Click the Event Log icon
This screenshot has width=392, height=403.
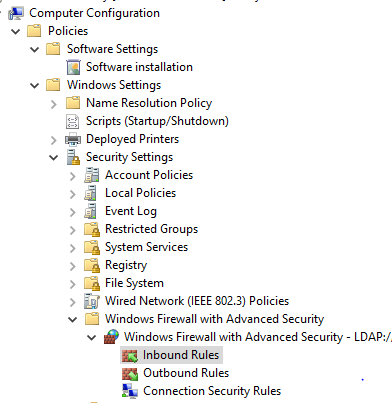[91, 211]
